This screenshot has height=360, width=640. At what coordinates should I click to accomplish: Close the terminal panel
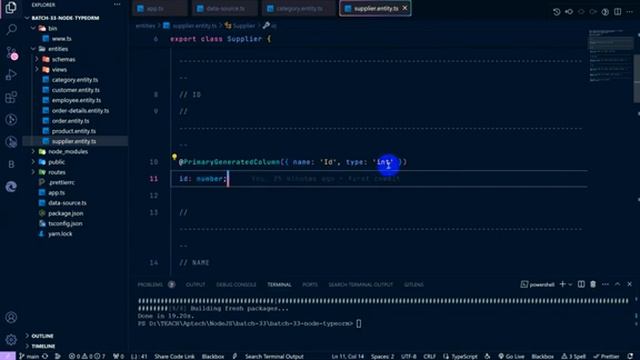click(629, 284)
